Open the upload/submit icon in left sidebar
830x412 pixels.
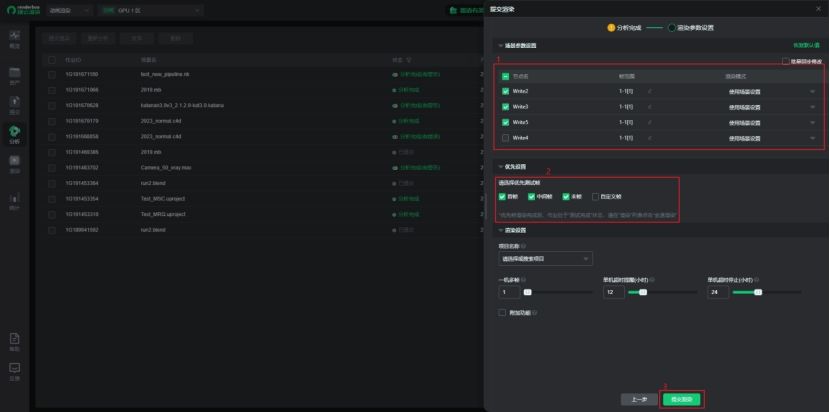pos(15,101)
